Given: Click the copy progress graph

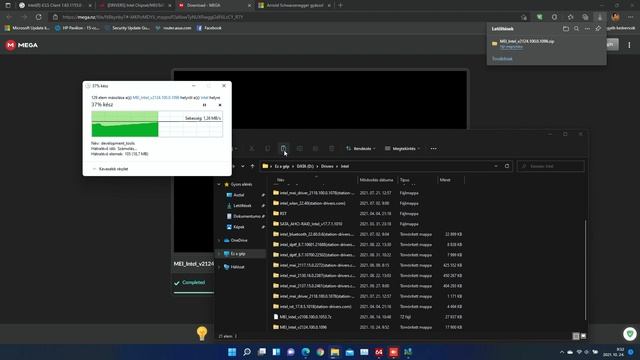Looking at the screenshot, I should coord(157,124).
